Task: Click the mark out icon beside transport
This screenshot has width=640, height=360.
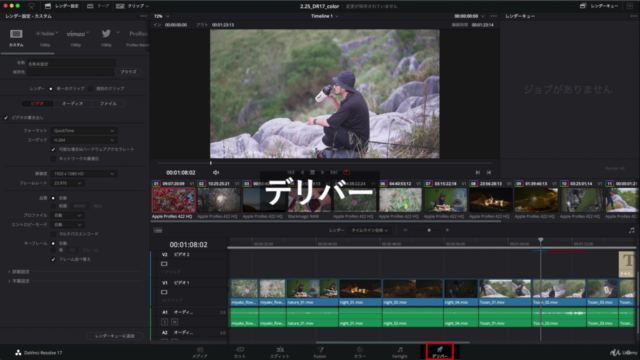Action: click(489, 173)
